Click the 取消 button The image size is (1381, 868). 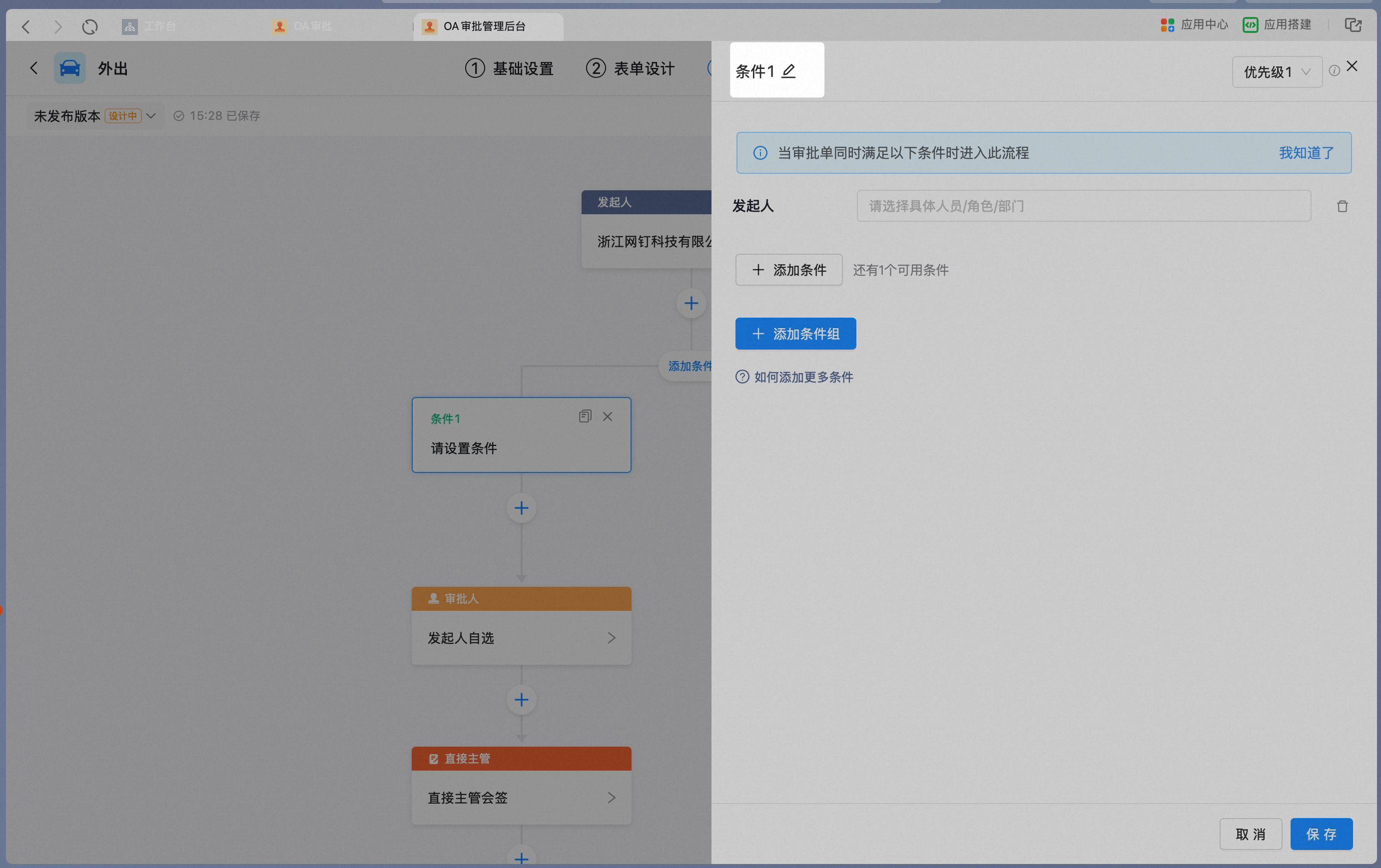pyautogui.click(x=1250, y=834)
